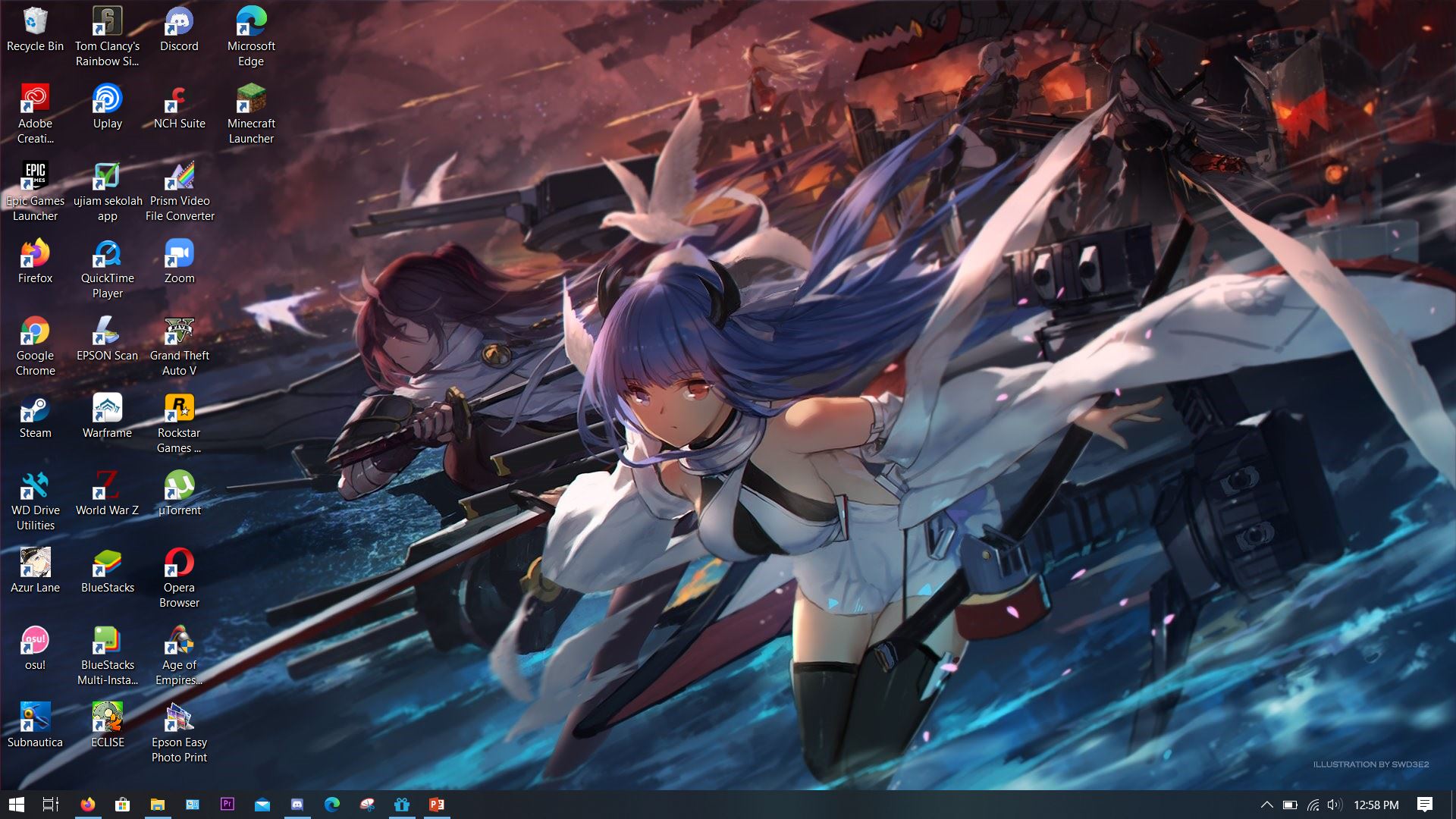Select the Uplay desktop shortcut

tap(107, 107)
